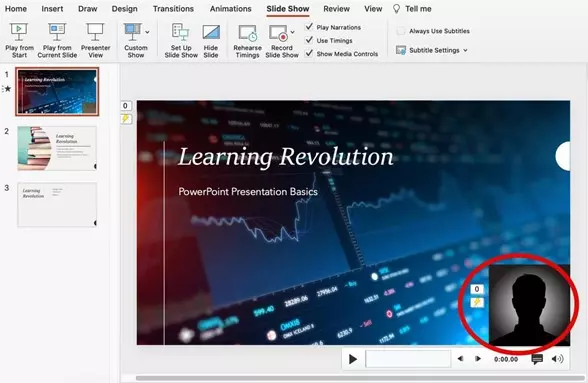Screen dimensions: 588x383
Task: Open the Animations tab
Action: point(231,9)
